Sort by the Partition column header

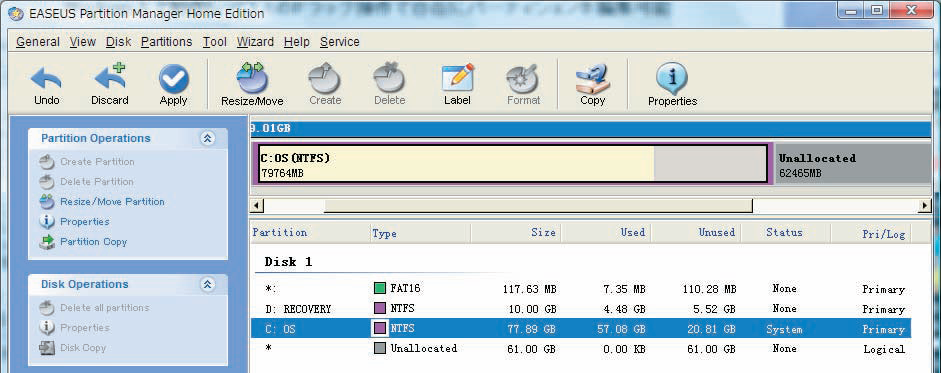tap(309, 233)
